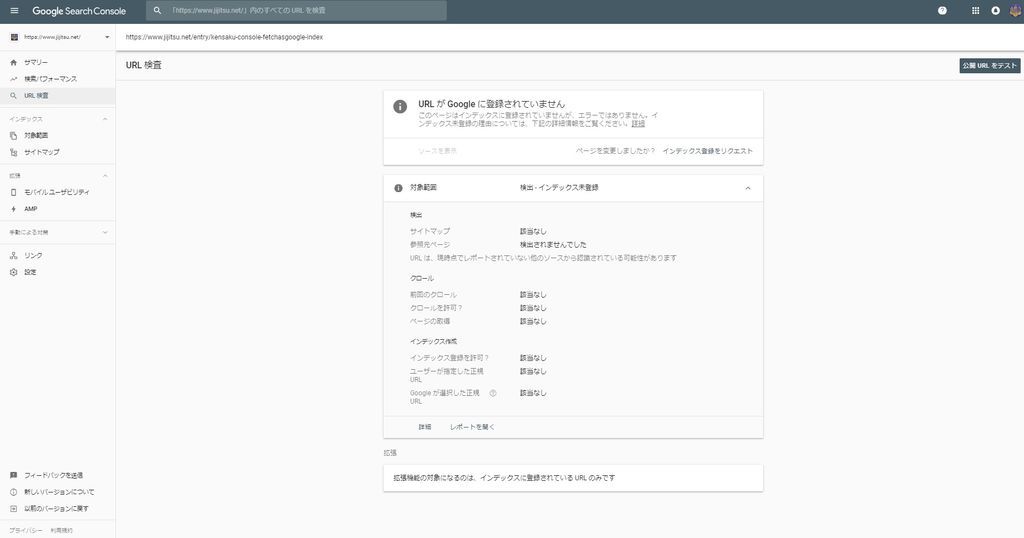Open the property selector https://www.jijitsu.net/ dropdown
Viewport: 1024px width, 538px height.
click(x=58, y=37)
